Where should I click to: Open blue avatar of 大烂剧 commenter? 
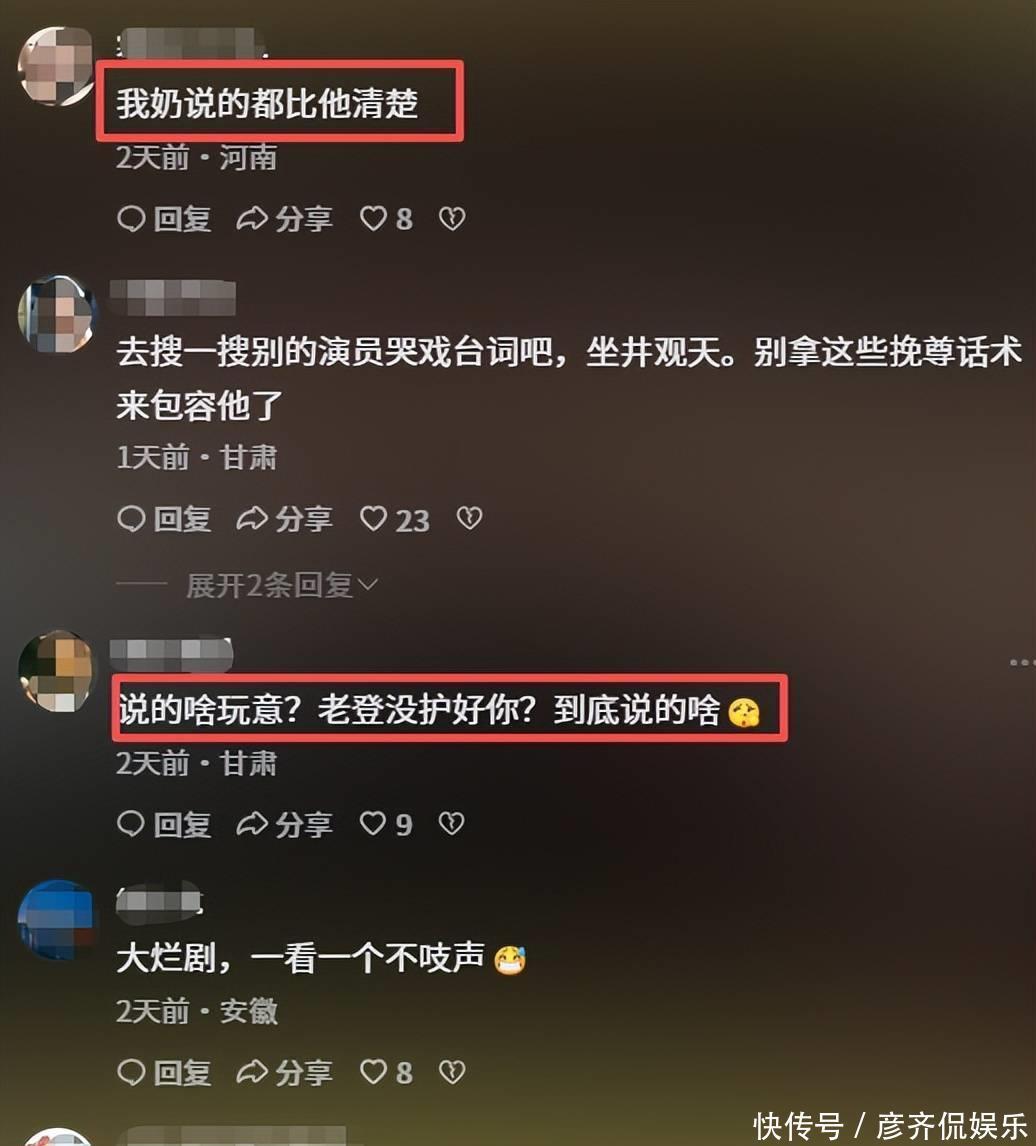tap(56, 919)
